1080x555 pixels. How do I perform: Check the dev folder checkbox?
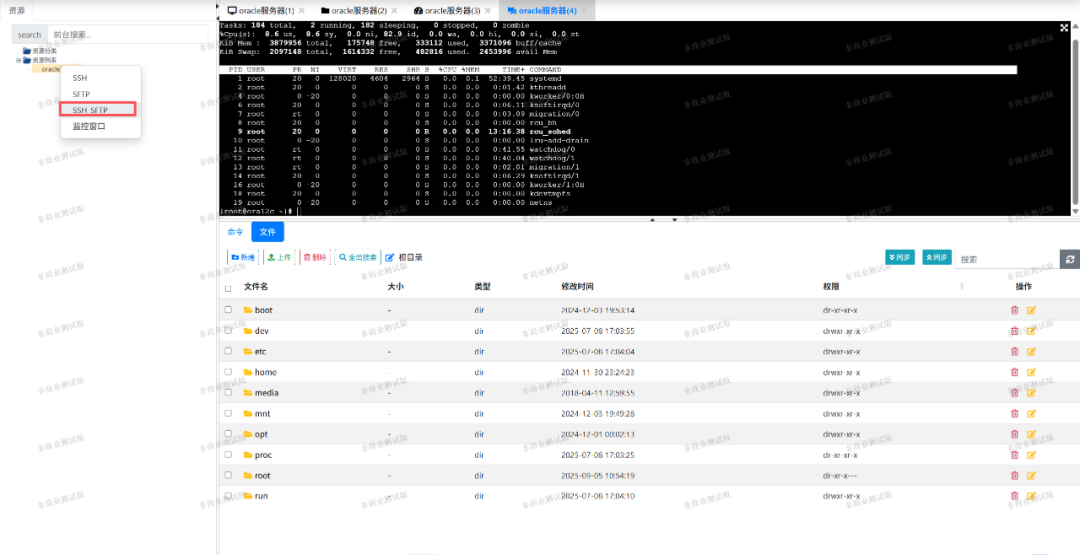(228, 331)
